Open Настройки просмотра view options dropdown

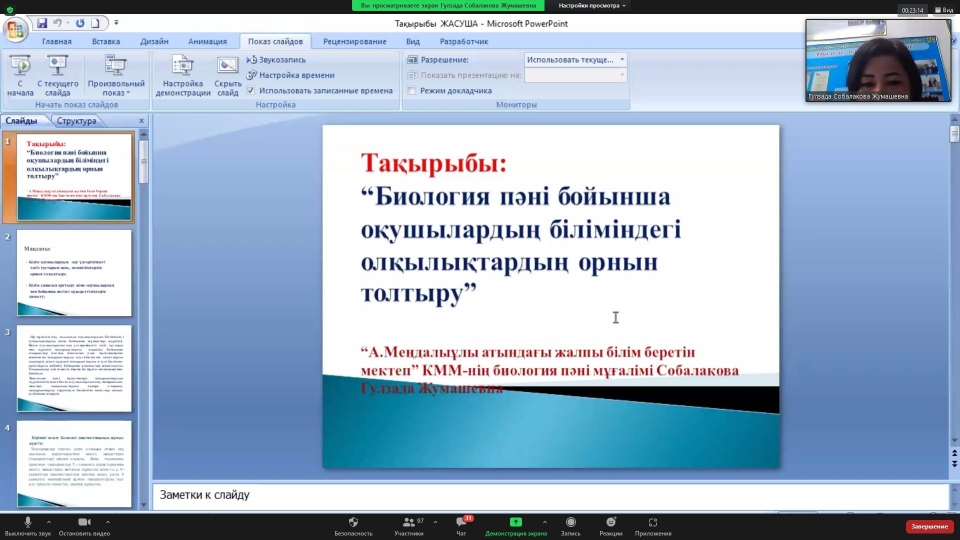593,5
